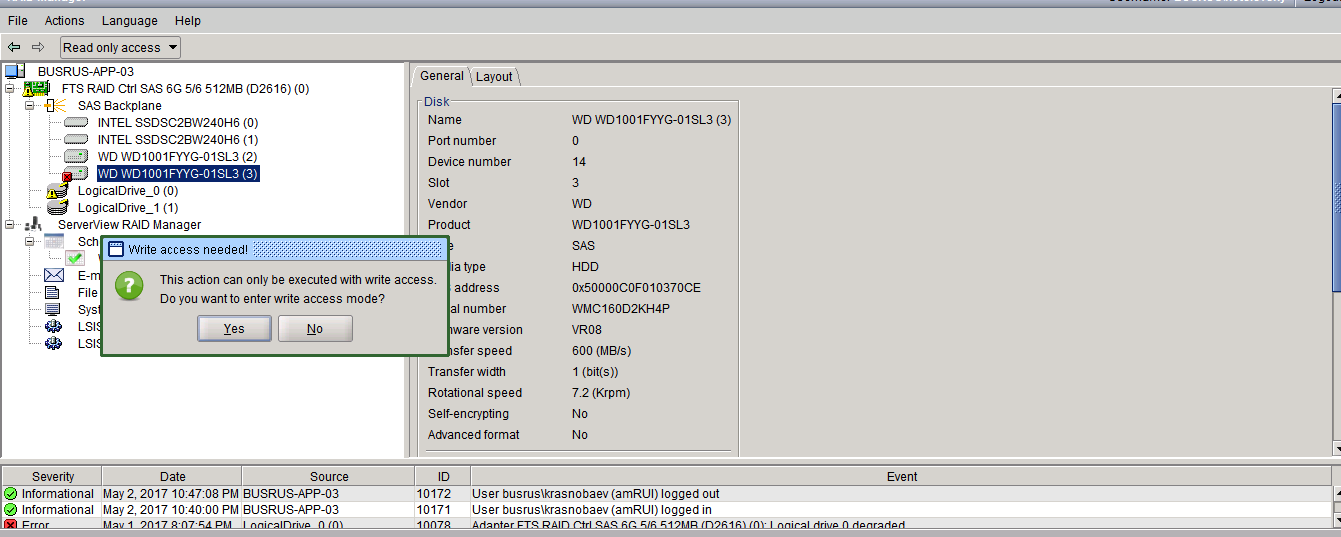Image resolution: width=1341 pixels, height=537 pixels.
Task: Click the forward navigation arrow
Action: point(38,47)
